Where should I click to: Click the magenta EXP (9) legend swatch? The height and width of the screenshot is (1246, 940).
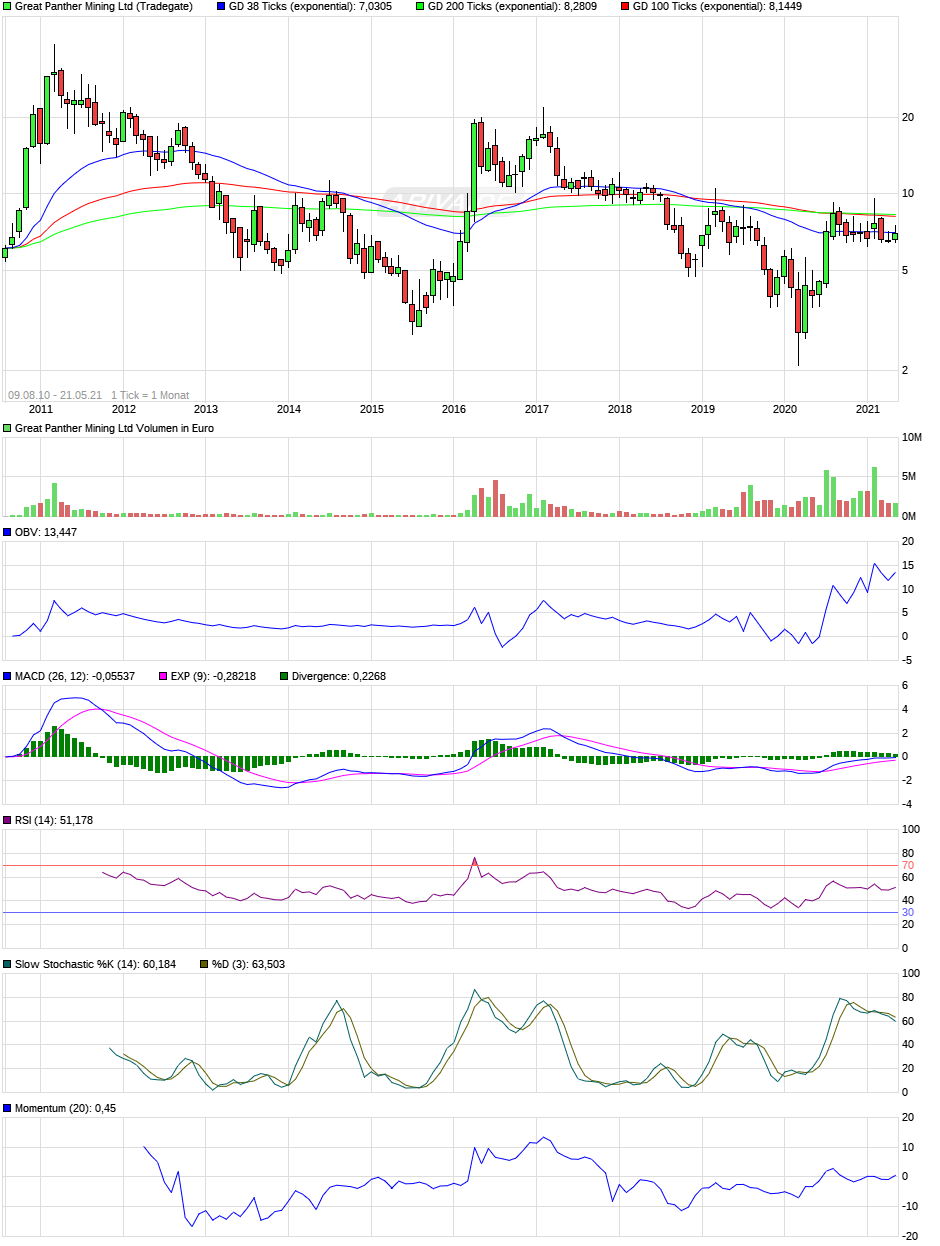164,676
